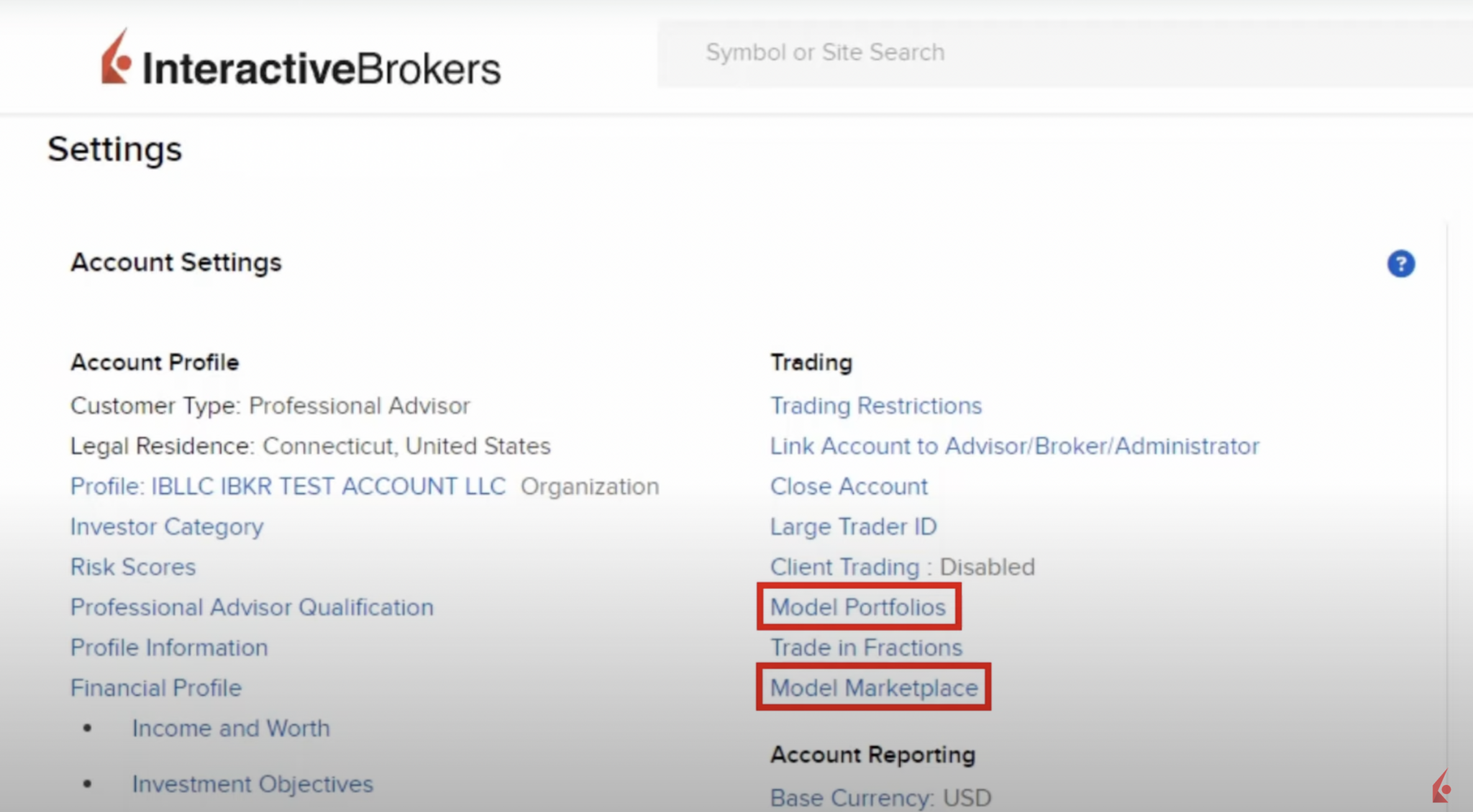Image resolution: width=1473 pixels, height=812 pixels.
Task: Open the Symbol or Site Search field
Action: coord(1007,52)
